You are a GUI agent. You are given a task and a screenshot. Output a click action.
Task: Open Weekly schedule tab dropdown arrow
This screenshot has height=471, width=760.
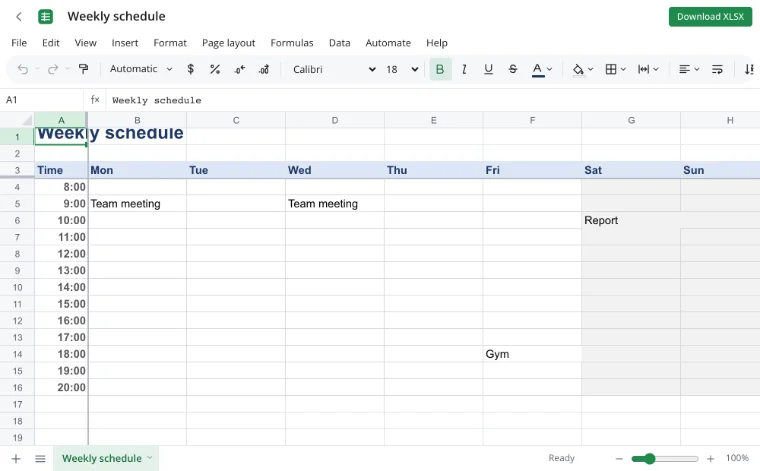click(149, 457)
